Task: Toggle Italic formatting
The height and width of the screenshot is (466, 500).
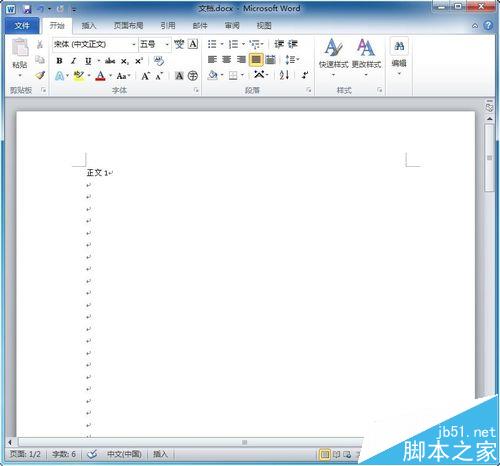Action: [x=73, y=61]
